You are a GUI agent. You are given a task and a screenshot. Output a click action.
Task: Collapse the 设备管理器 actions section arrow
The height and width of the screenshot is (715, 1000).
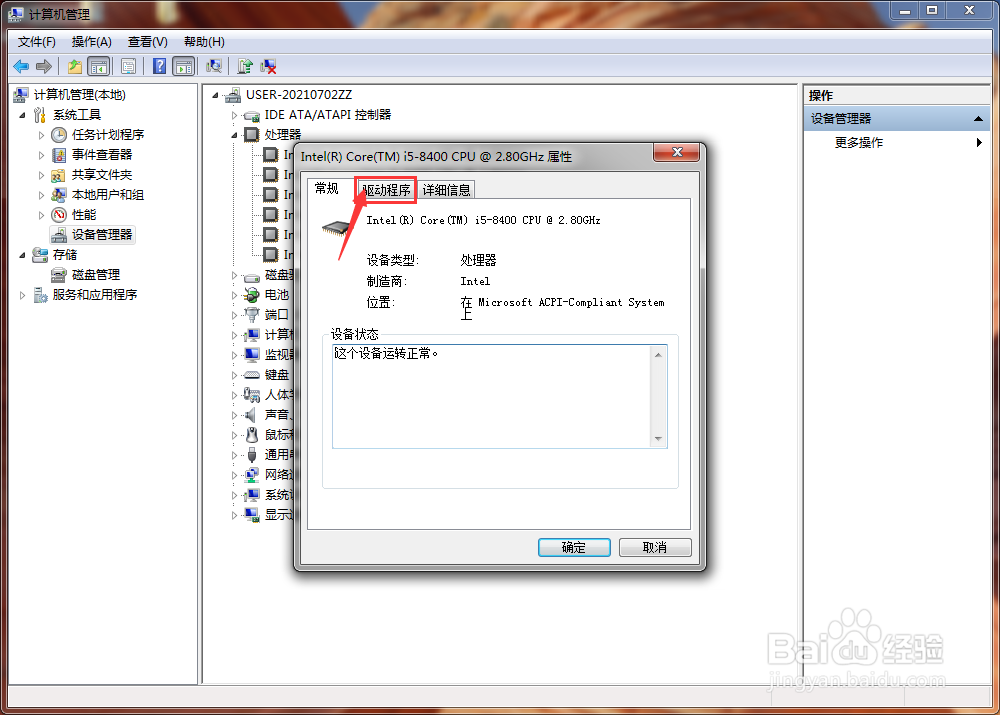point(978,119)
